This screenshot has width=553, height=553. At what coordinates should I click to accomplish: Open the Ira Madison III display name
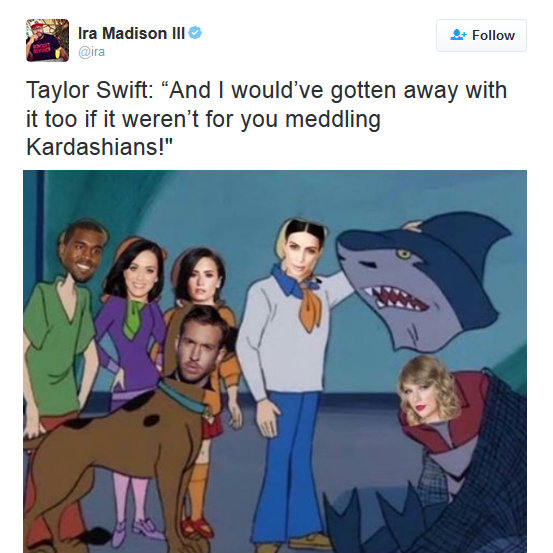click(x=131, y=34)
